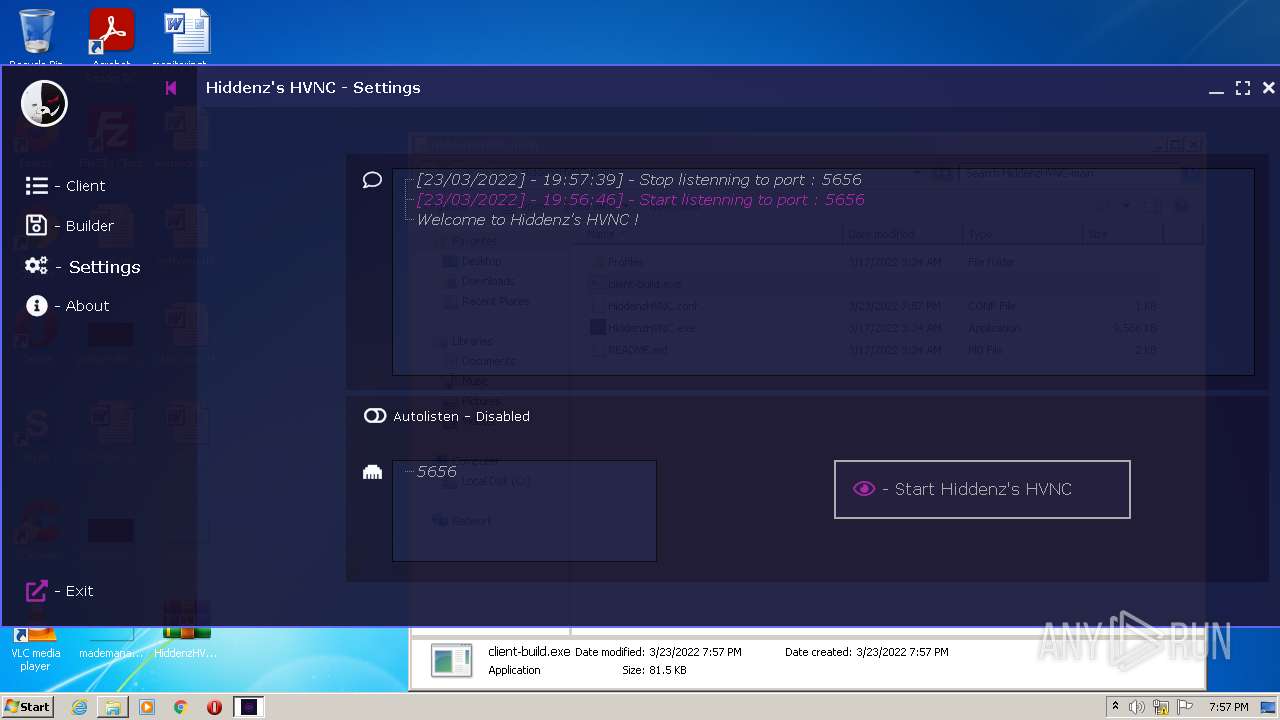This screenshot has width=1280, height=720.
Task: Select the Welcome to Hiddenz's HVNC line
Action: 527,220
